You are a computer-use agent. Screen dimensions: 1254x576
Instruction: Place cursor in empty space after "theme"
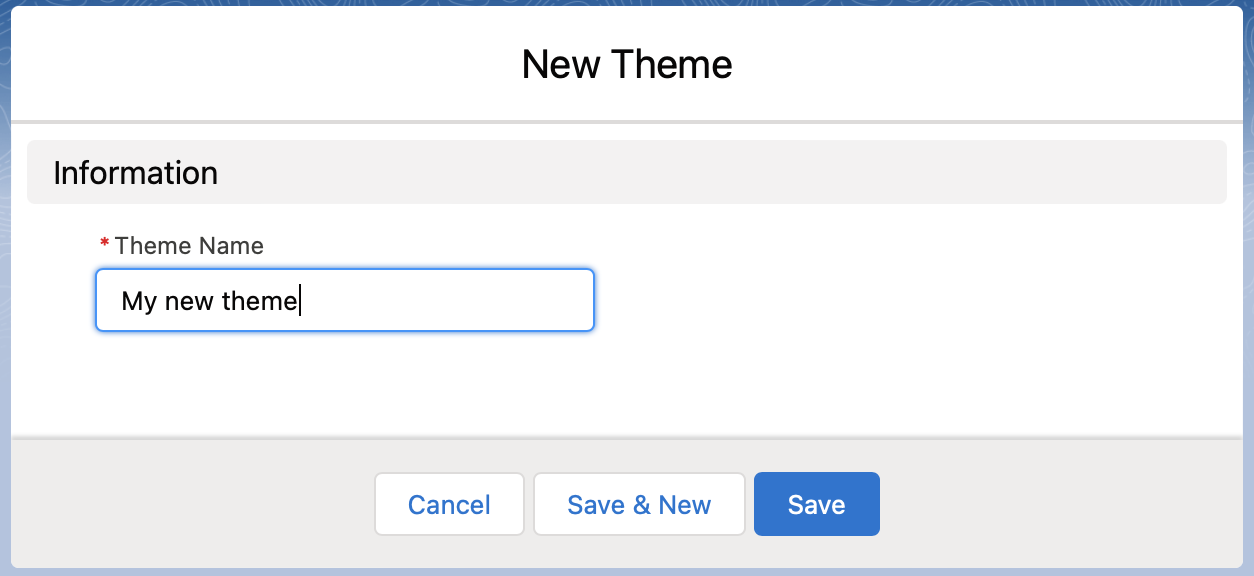[x=450, y=300]
